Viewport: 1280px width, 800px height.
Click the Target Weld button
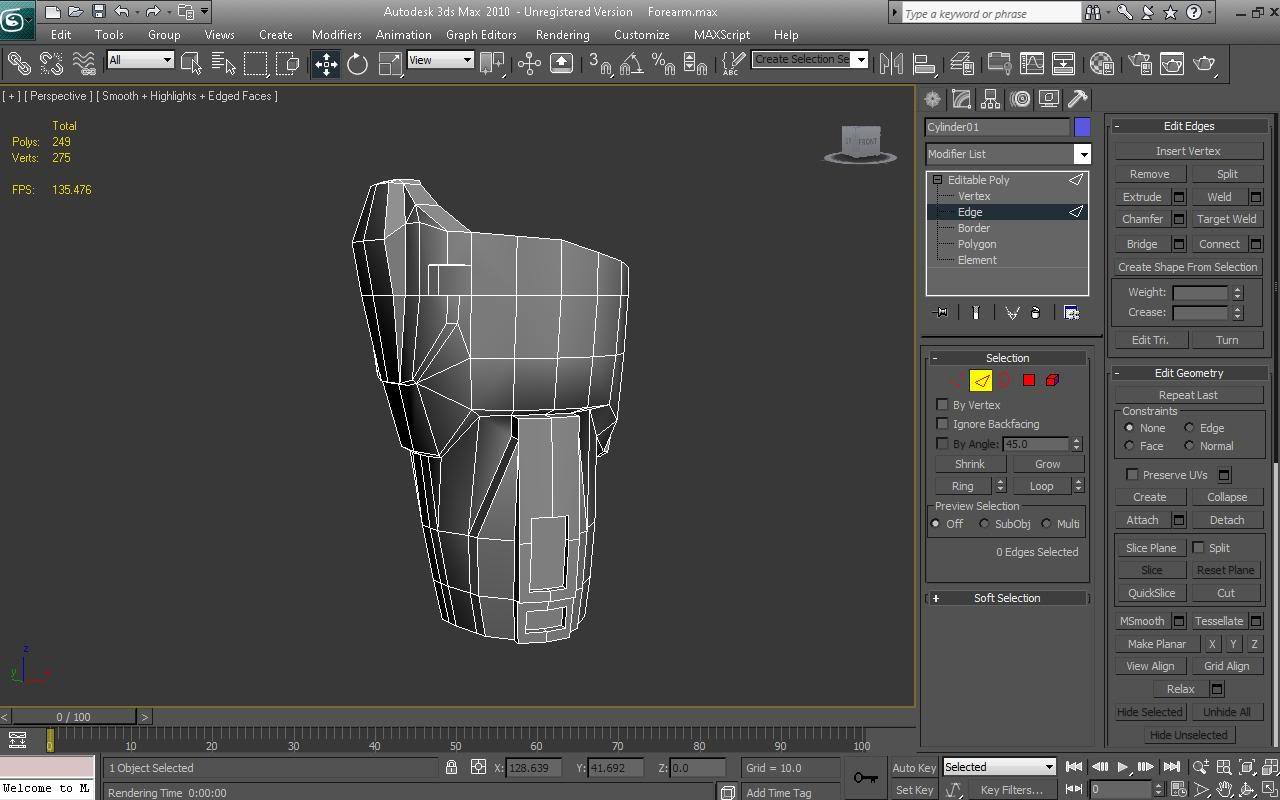[x=1226, y=219]
